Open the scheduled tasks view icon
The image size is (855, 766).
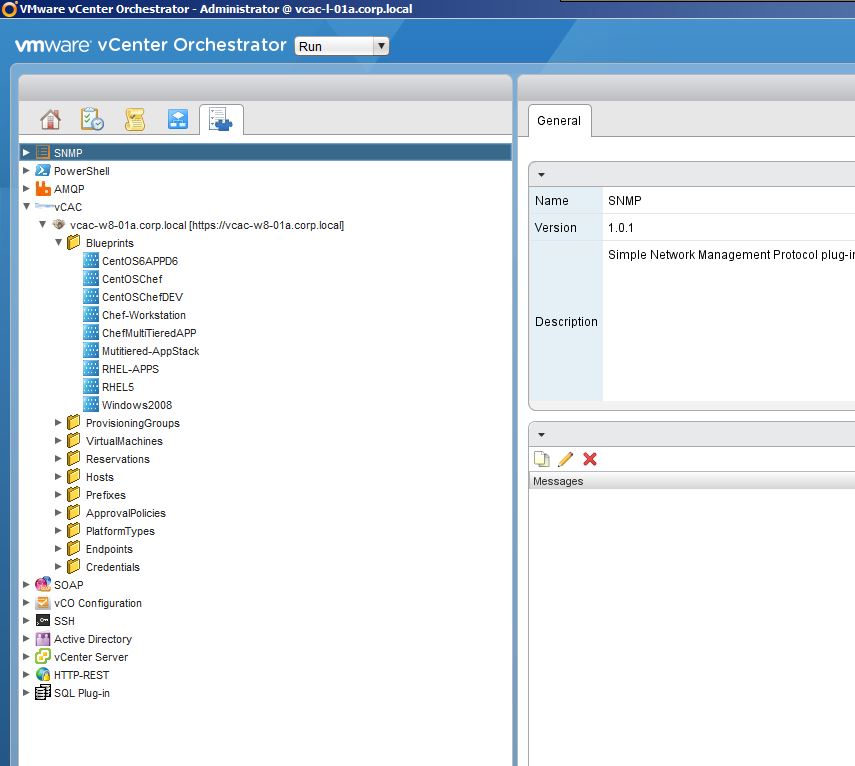click(92, 119)
